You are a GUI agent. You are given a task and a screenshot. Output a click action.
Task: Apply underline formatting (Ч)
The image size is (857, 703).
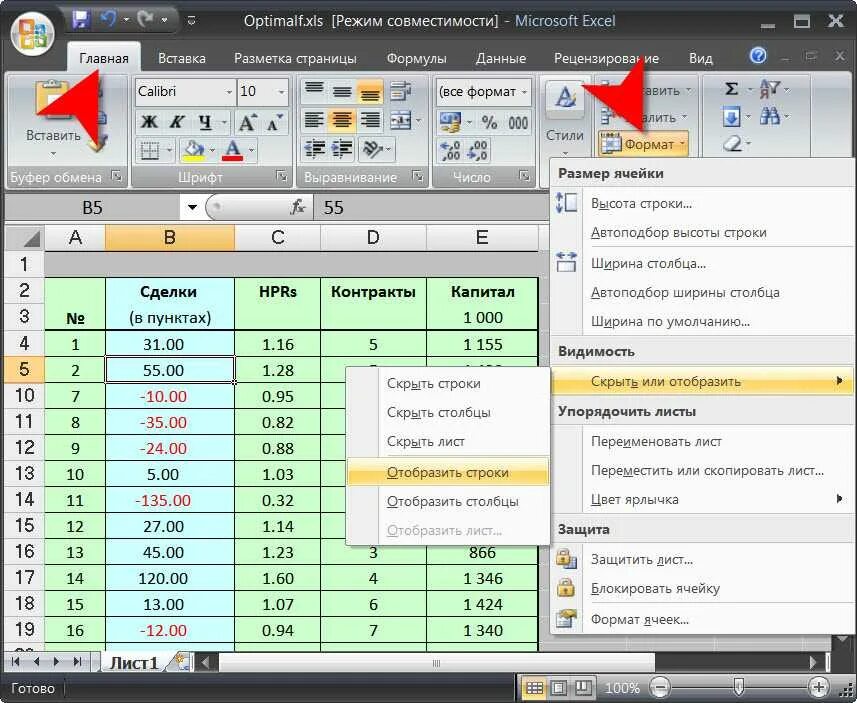point(204,122)
